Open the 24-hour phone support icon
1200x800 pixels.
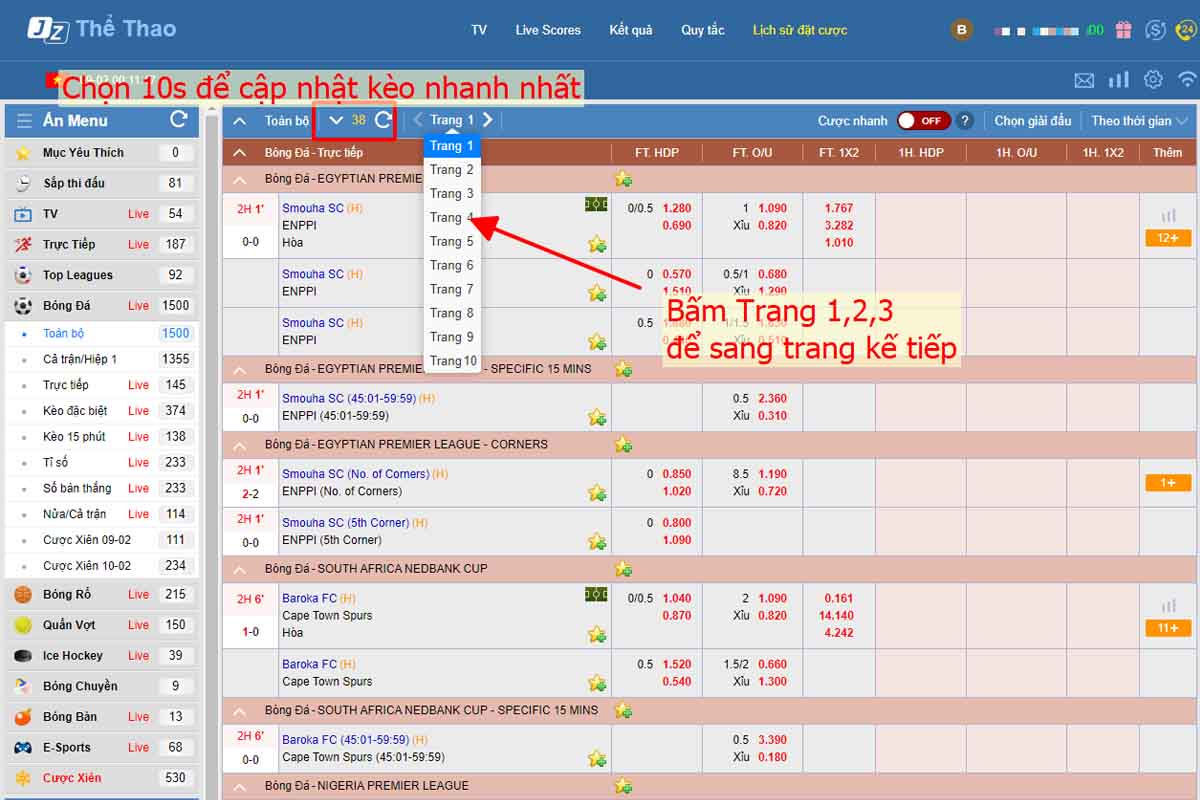1186,30
